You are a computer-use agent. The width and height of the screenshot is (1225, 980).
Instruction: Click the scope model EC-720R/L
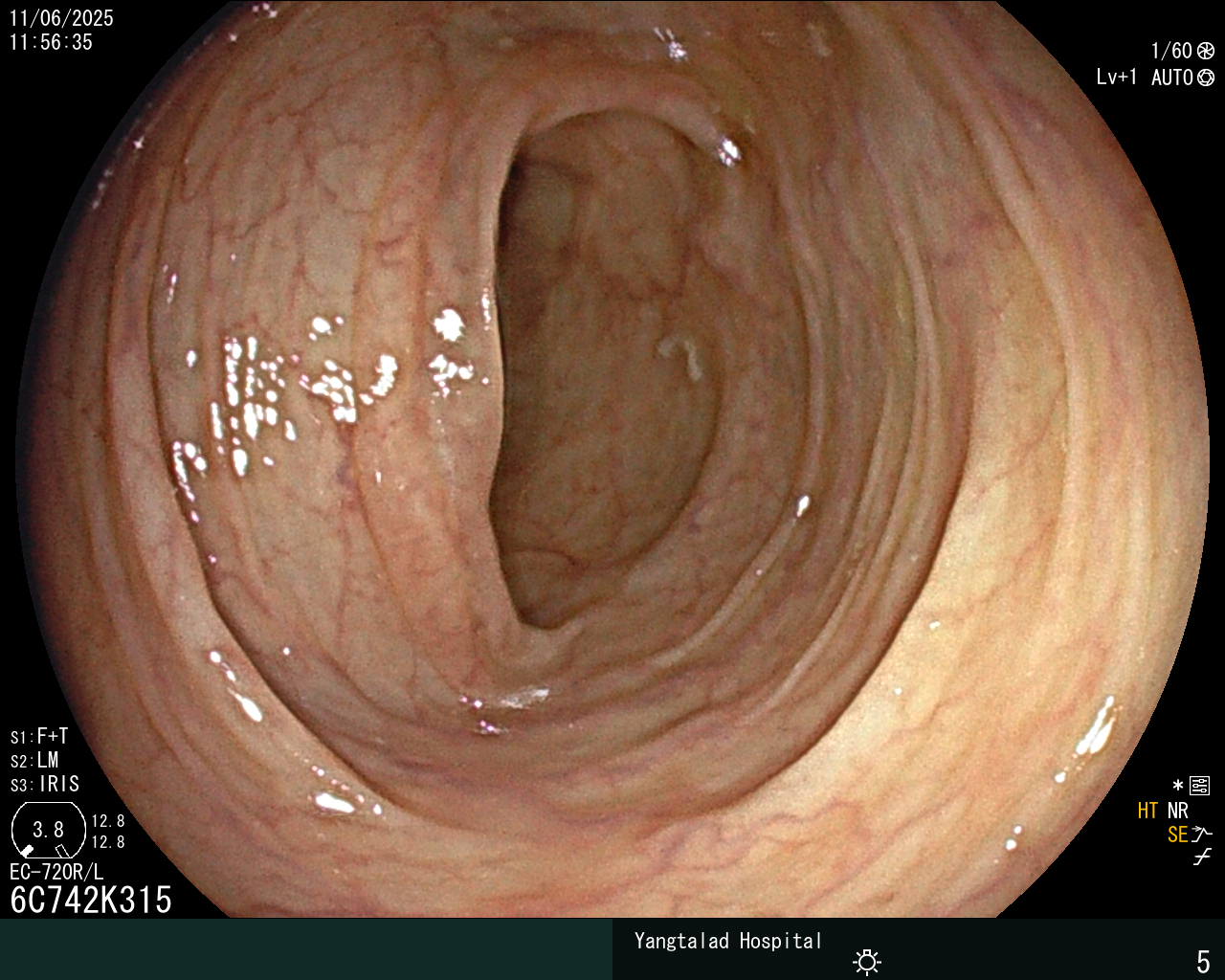coord(56,872)
